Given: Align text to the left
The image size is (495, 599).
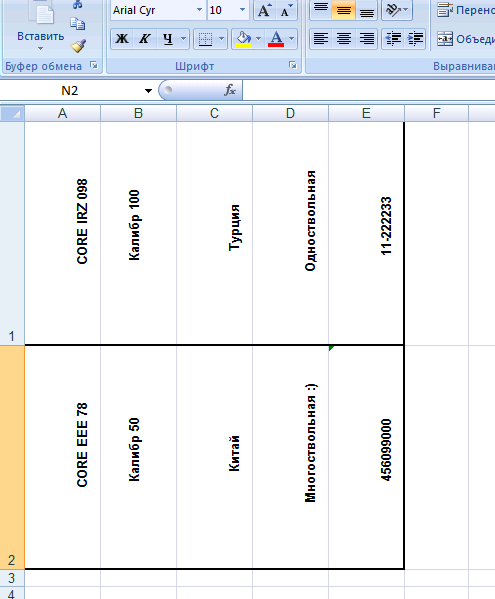Looking at the screenshot, I should [320, 39].
